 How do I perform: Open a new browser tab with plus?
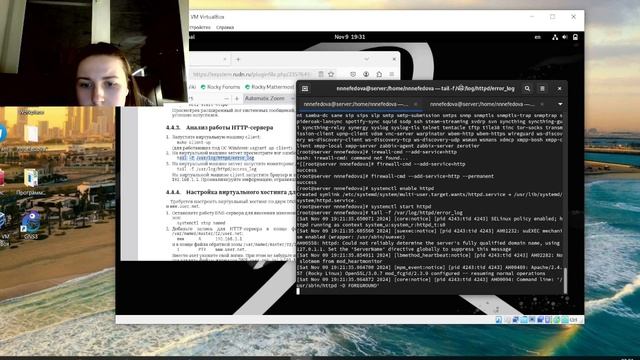pyautogui.click(x=238, y=60)
